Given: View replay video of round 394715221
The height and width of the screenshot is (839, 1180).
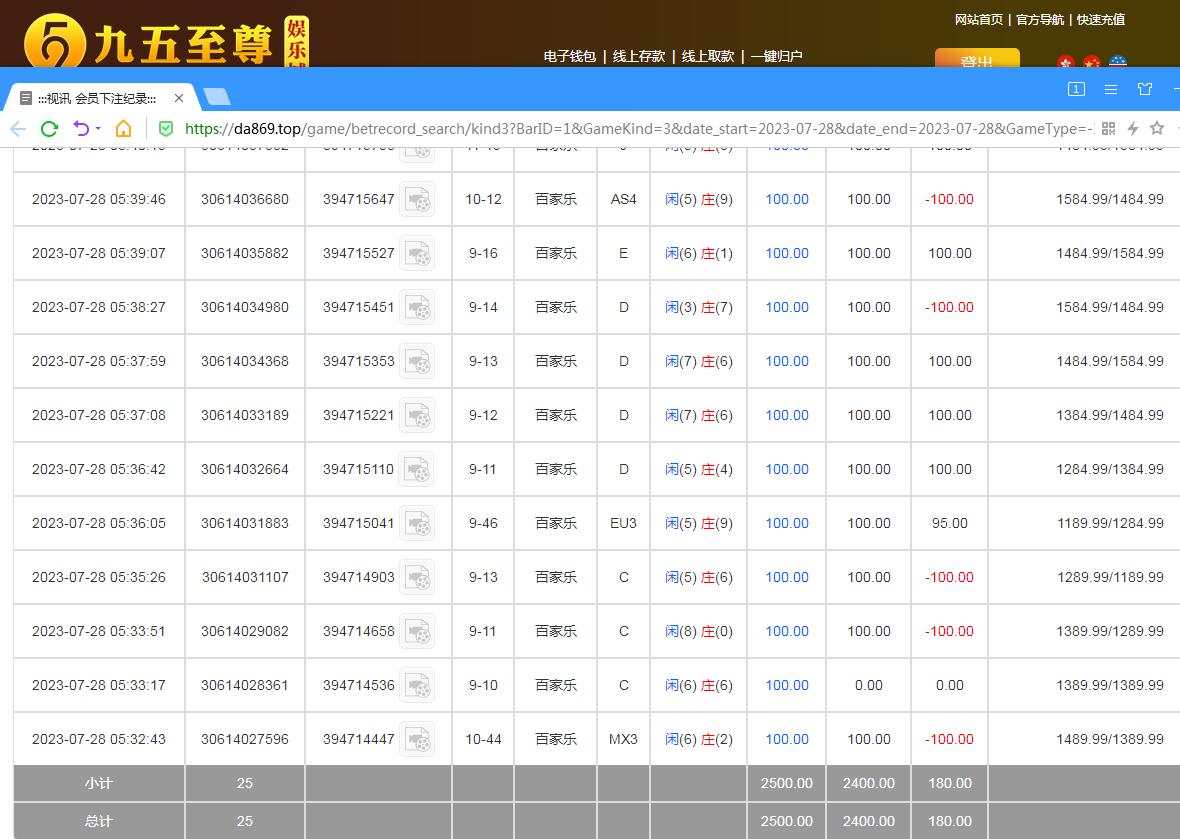Looking at the screenshot, I should (417, 415).
